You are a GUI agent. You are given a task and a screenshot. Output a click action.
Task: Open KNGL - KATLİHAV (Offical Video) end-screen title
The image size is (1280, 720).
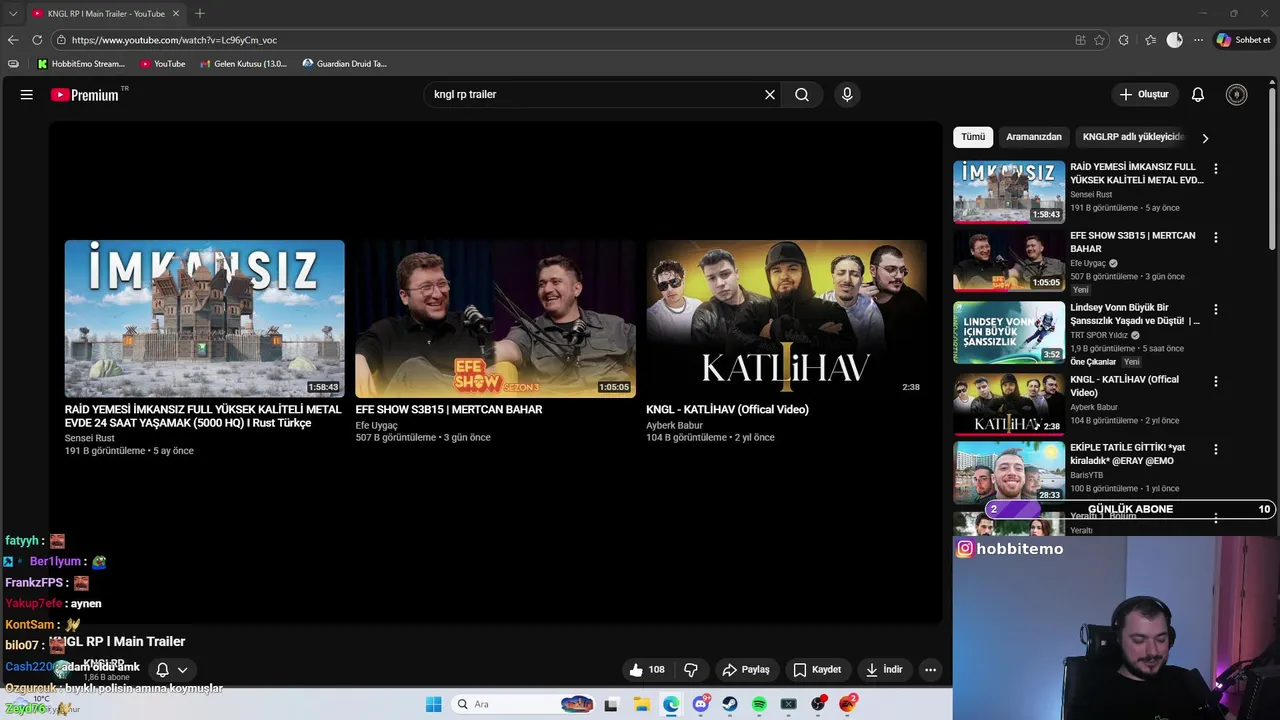(x=727, y=409)
